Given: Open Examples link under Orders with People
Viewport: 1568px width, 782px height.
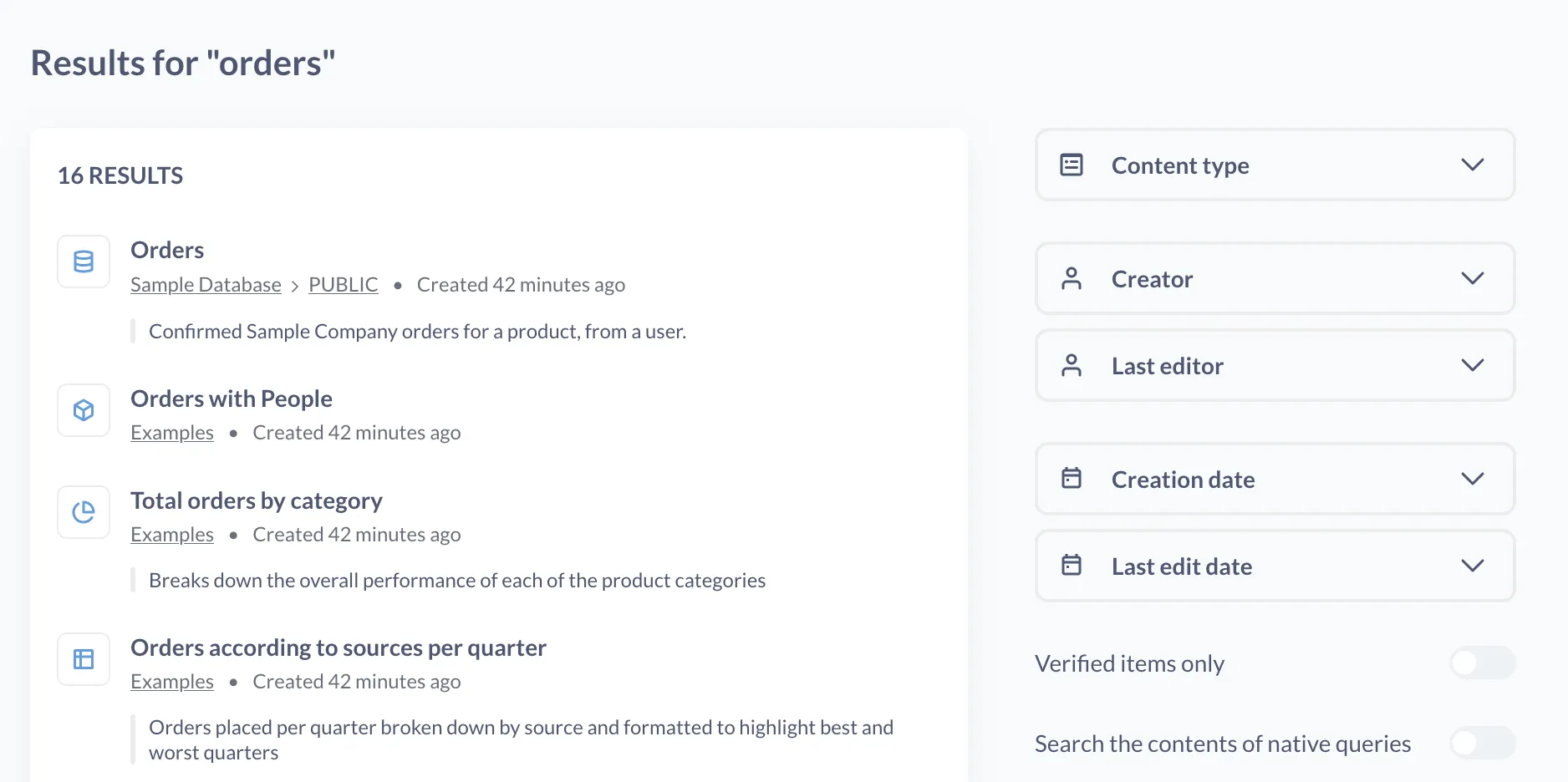Looking at the screenshot, I should (x=172, y=433).
